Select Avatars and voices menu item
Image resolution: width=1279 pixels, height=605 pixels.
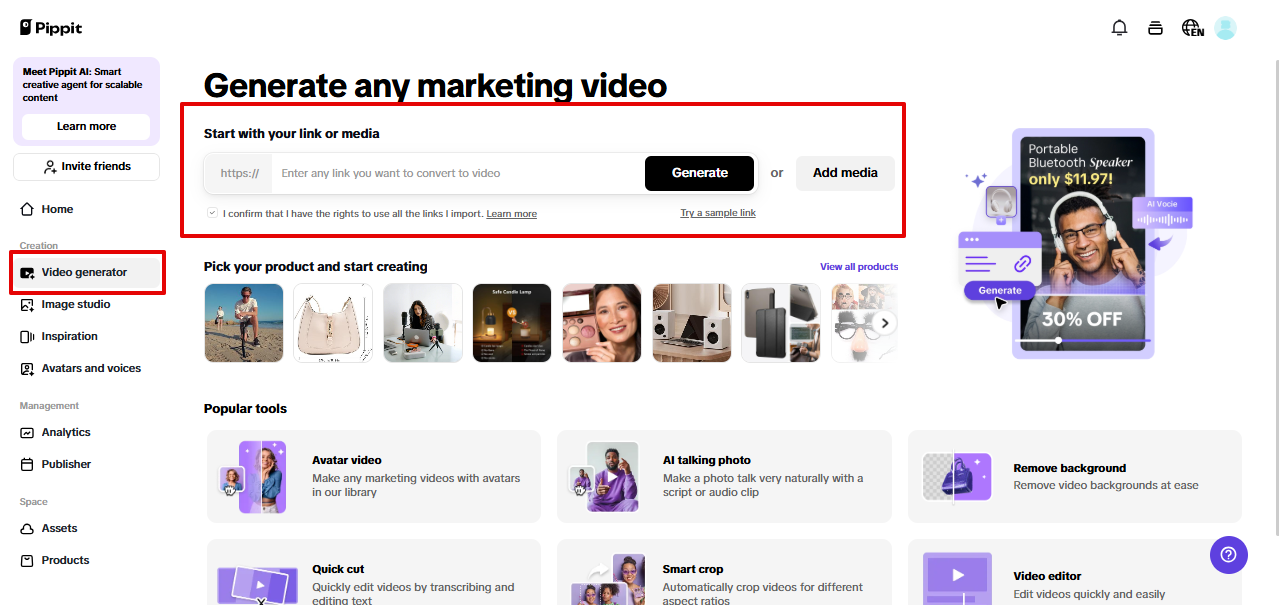[x=91, y=368]
